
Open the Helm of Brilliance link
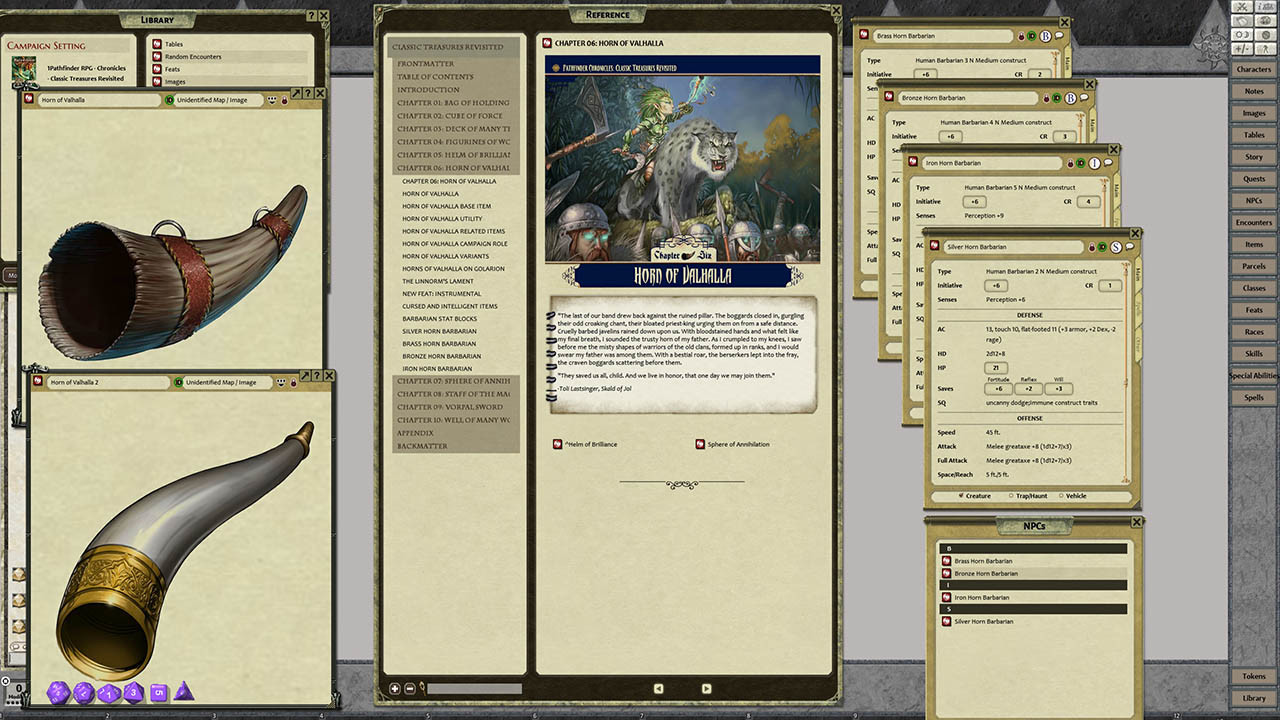(x=590, y=444)
